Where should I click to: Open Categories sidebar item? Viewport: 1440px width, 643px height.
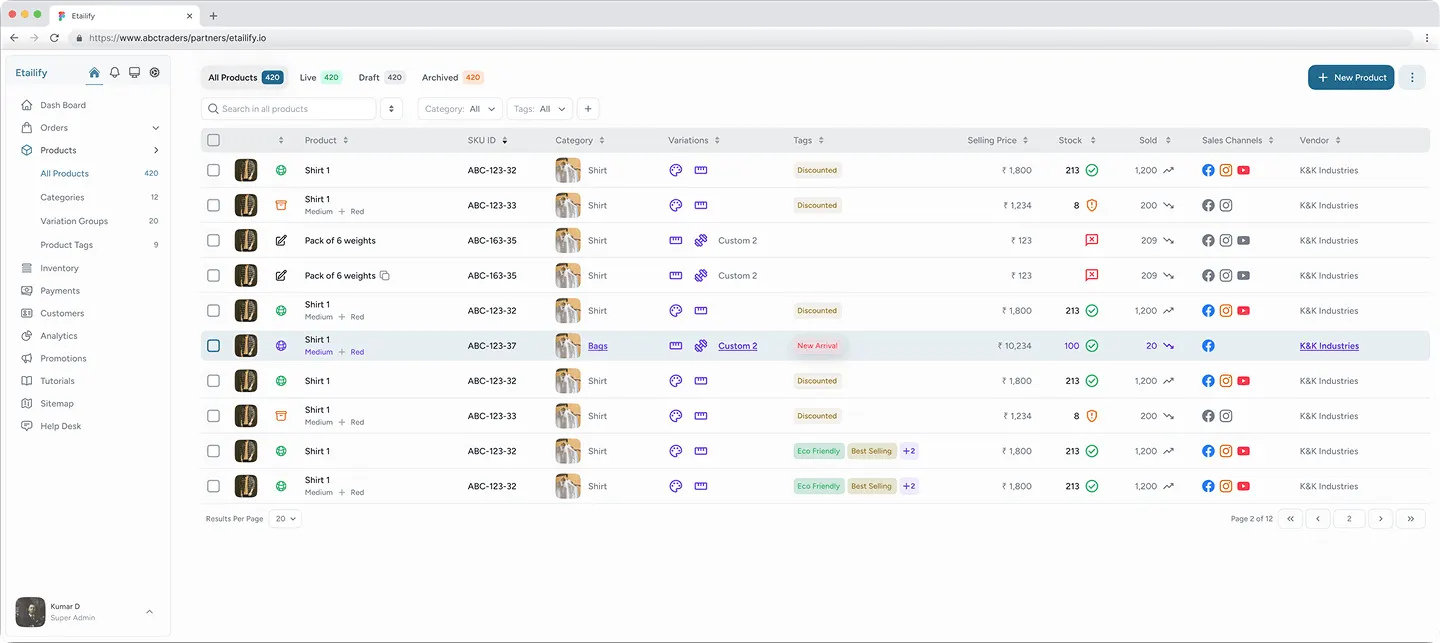coord(62,197)
